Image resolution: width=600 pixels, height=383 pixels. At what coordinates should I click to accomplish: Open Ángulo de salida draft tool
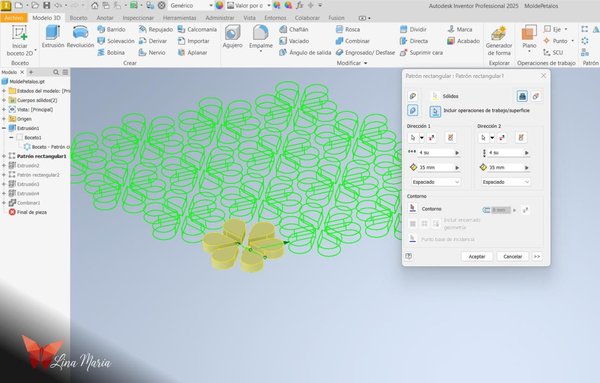pyautogui.click(x=305, y=52)
